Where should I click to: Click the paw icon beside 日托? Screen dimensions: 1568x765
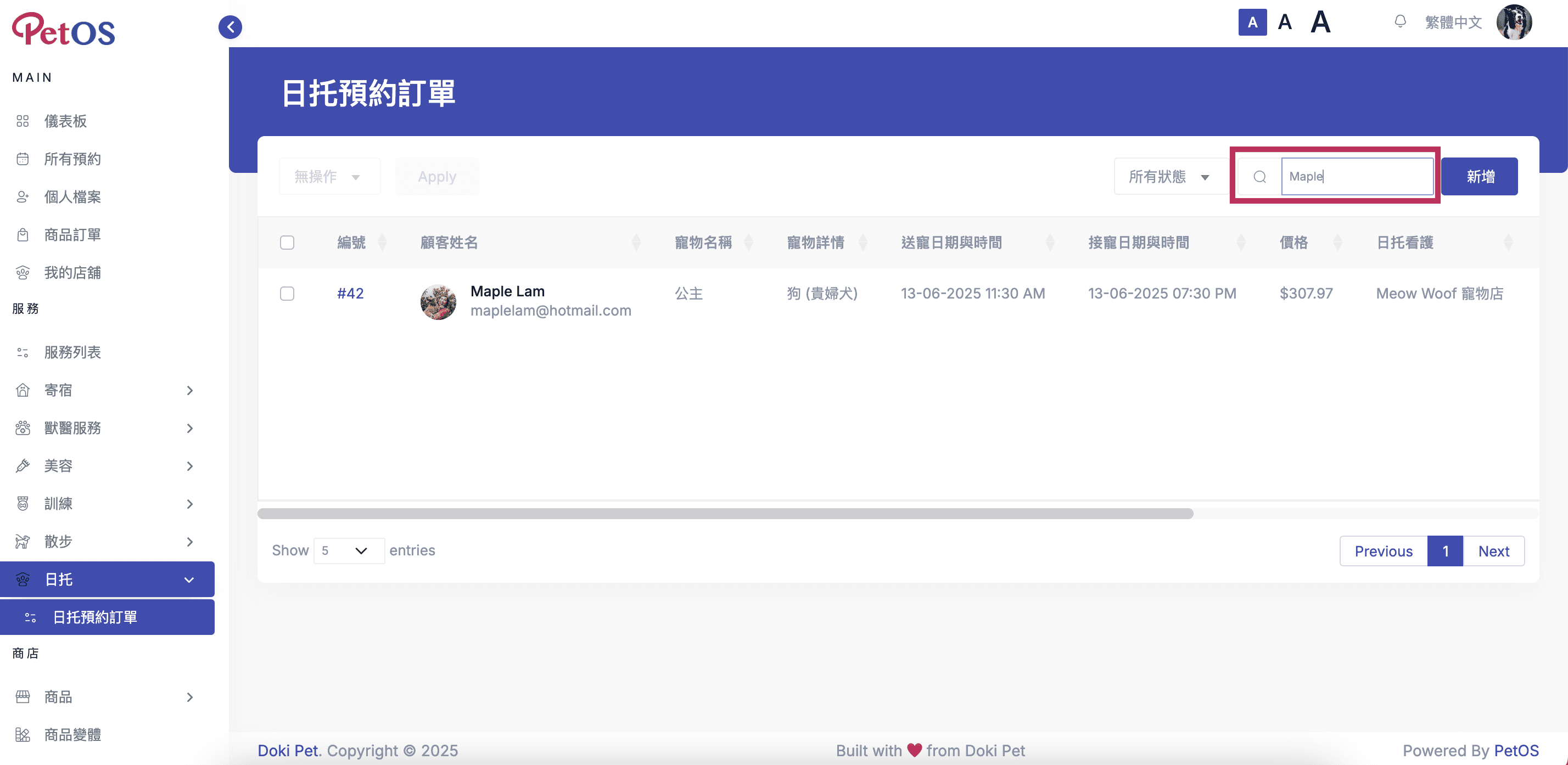(23, 580)
